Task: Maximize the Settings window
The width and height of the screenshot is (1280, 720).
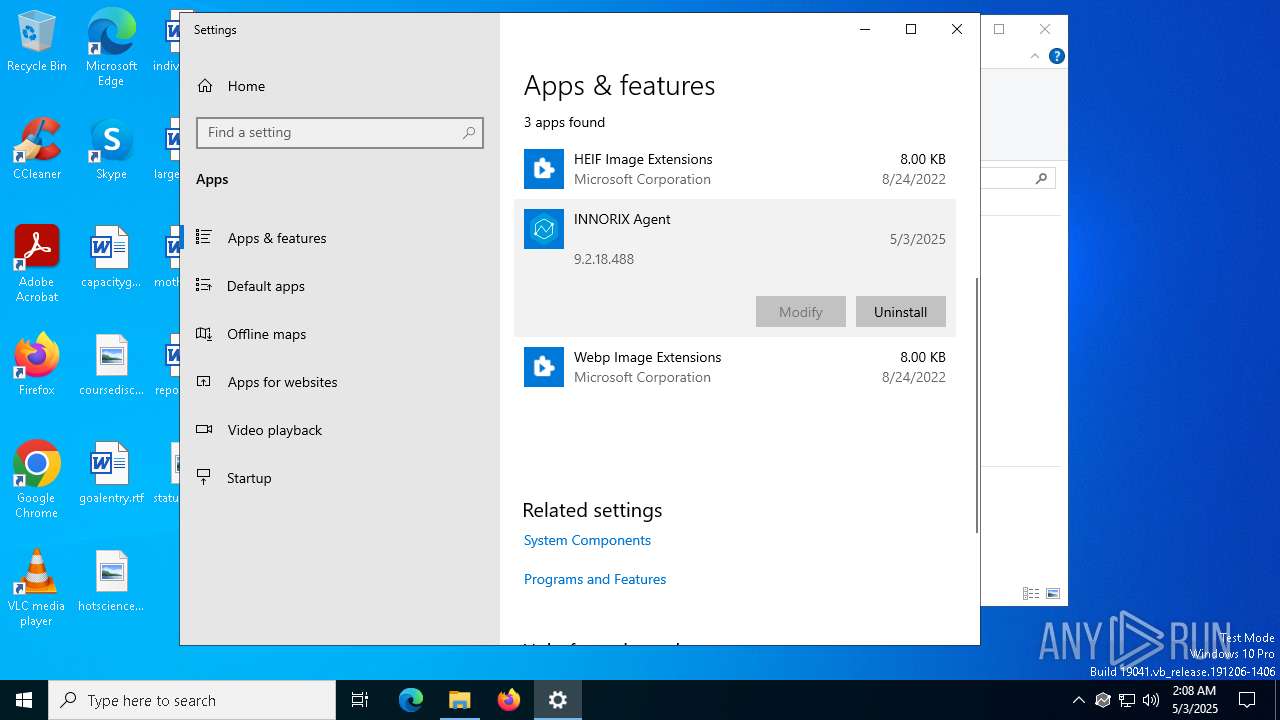Action: point(911,29)
